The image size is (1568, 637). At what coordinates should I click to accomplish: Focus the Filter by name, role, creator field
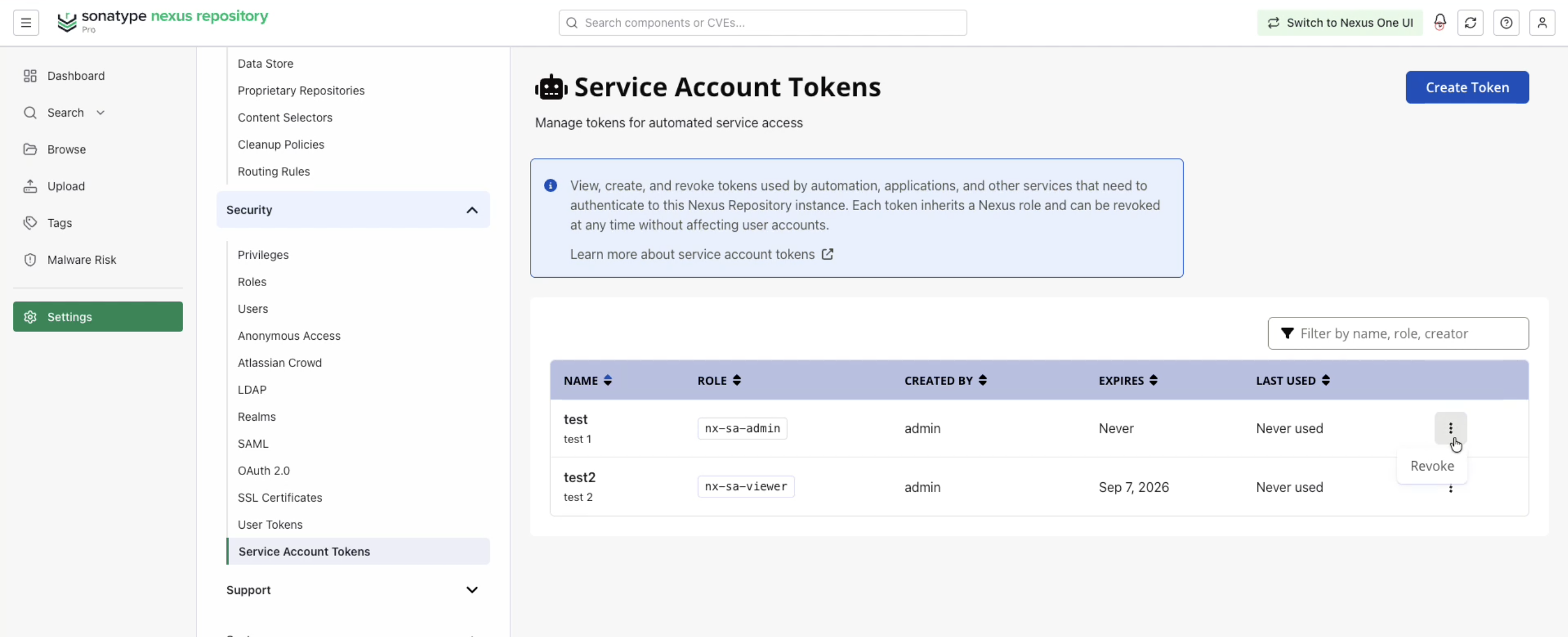coord(1398,333)
